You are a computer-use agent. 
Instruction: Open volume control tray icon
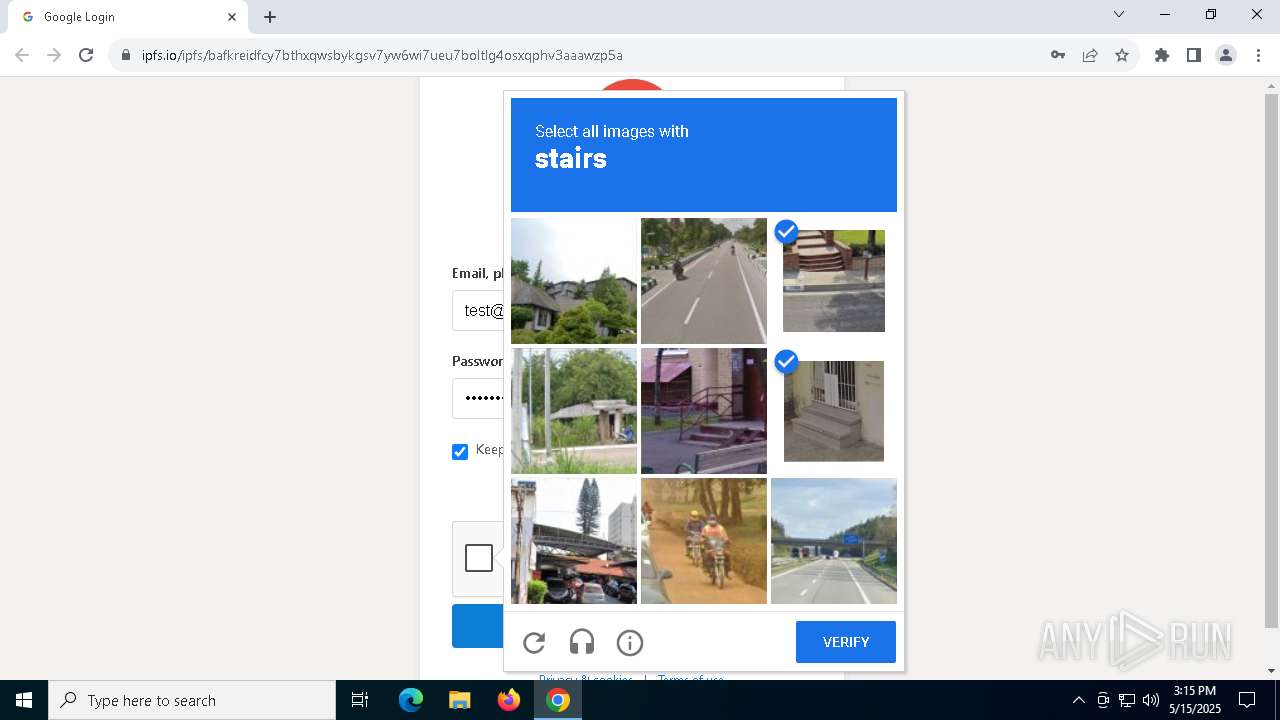coord(1151,700)
